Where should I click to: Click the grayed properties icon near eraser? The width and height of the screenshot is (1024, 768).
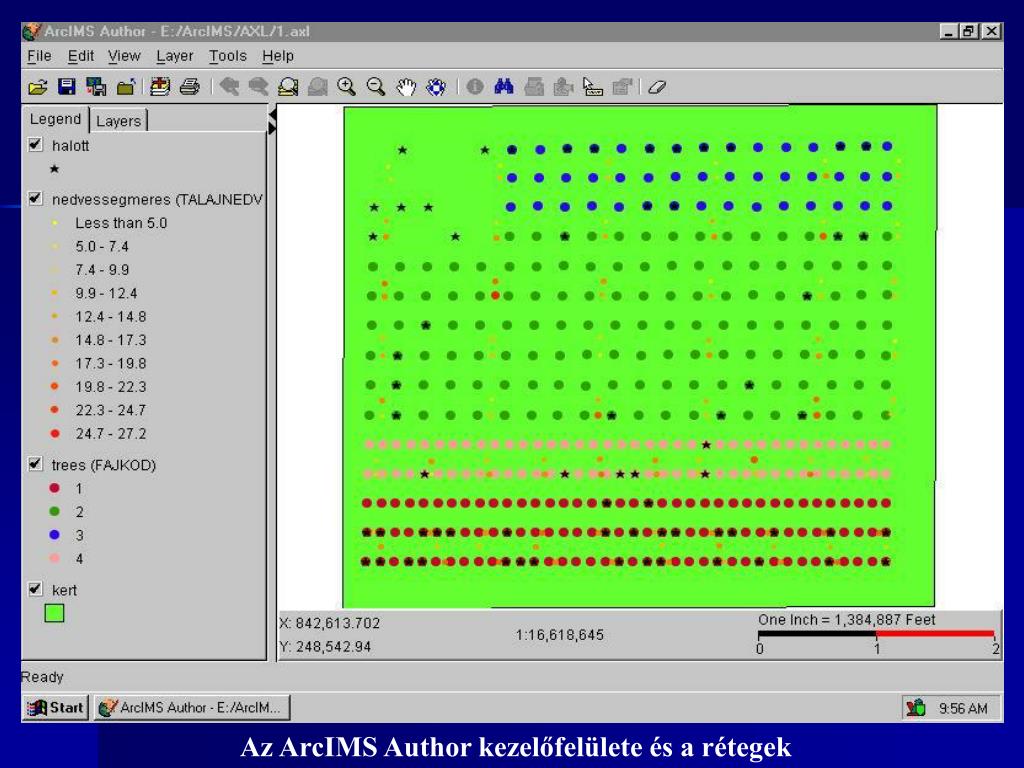[622, 87]
